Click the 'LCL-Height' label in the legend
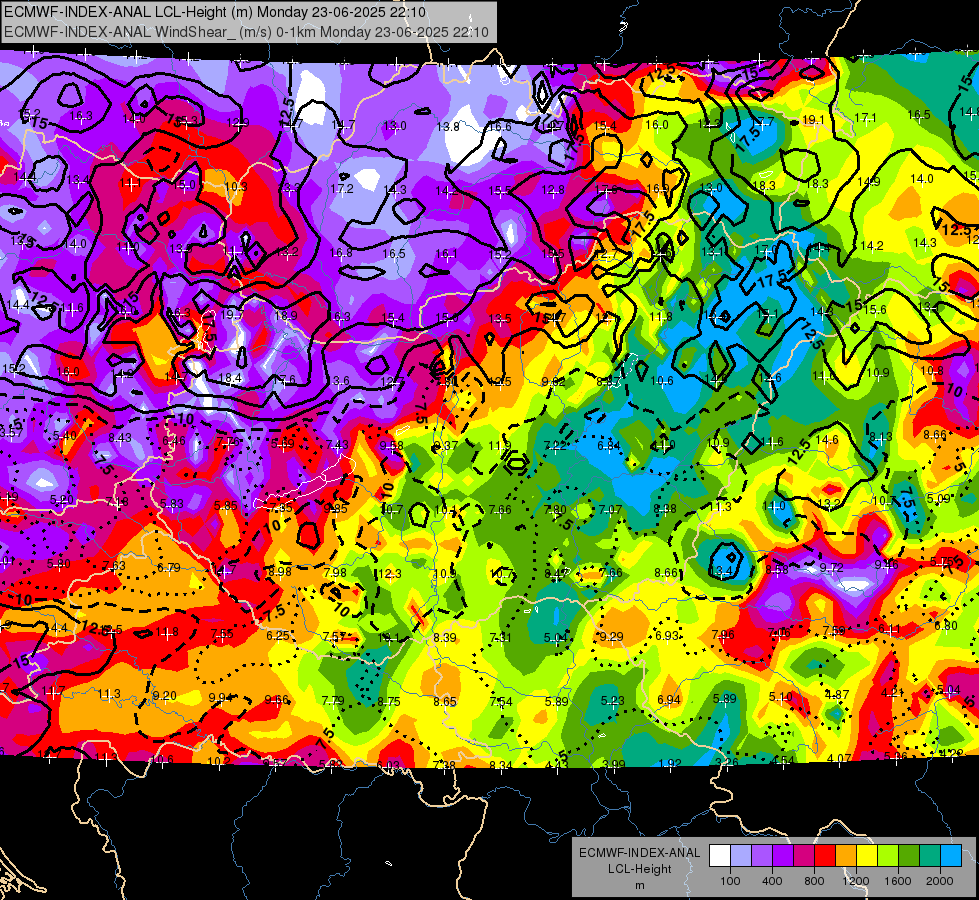The width and height of the screenshot is (979, 900). (x=639, y=869)
